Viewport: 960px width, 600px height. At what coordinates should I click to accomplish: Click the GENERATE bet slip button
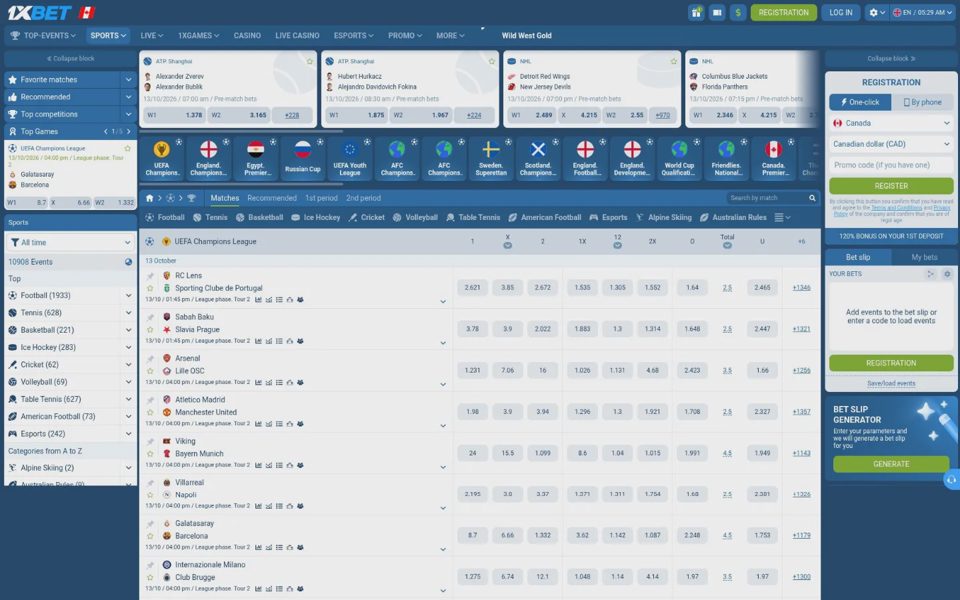pos(891,464)
